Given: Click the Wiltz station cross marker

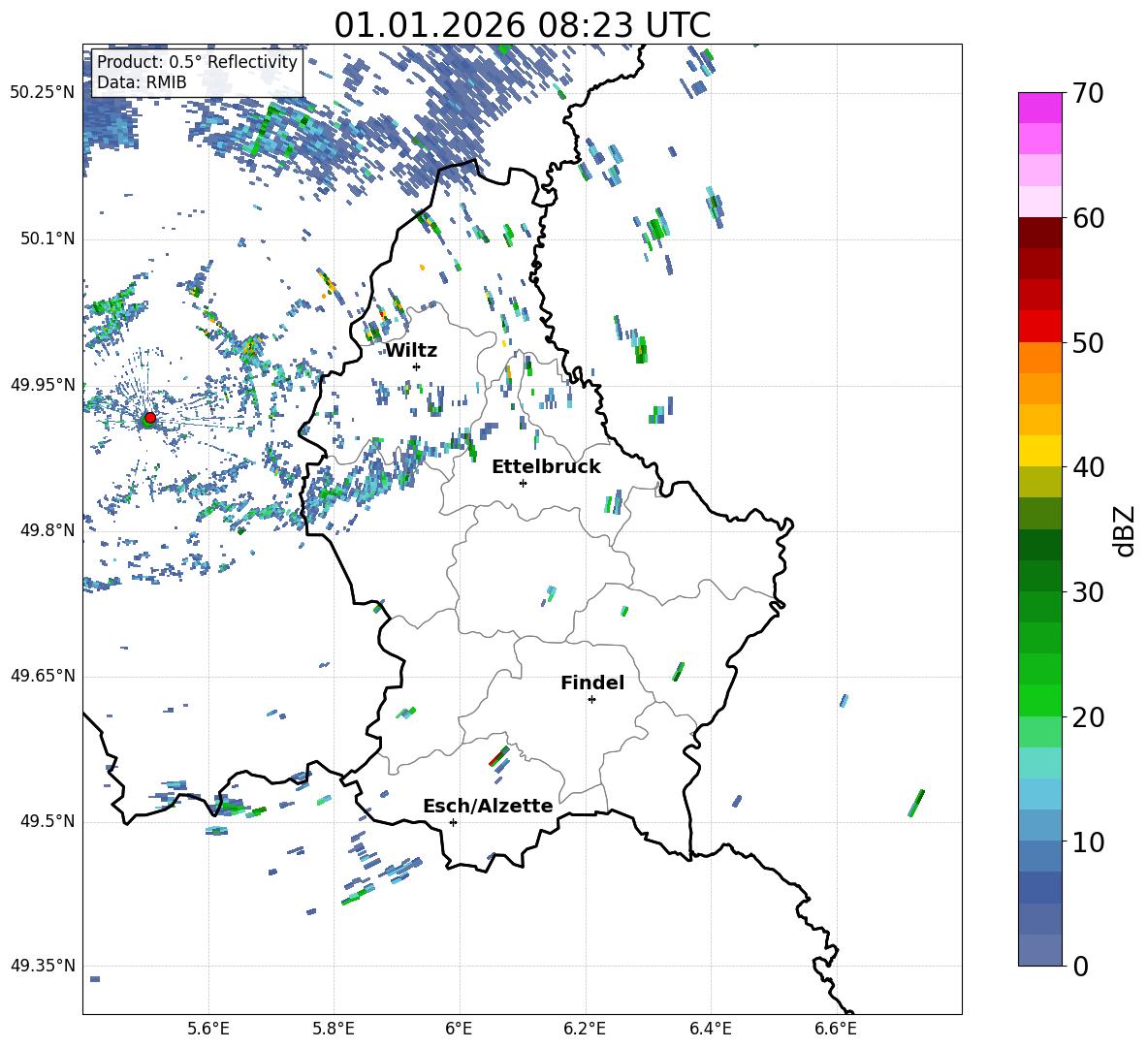Looking at the screenshot, I should 417,366.
